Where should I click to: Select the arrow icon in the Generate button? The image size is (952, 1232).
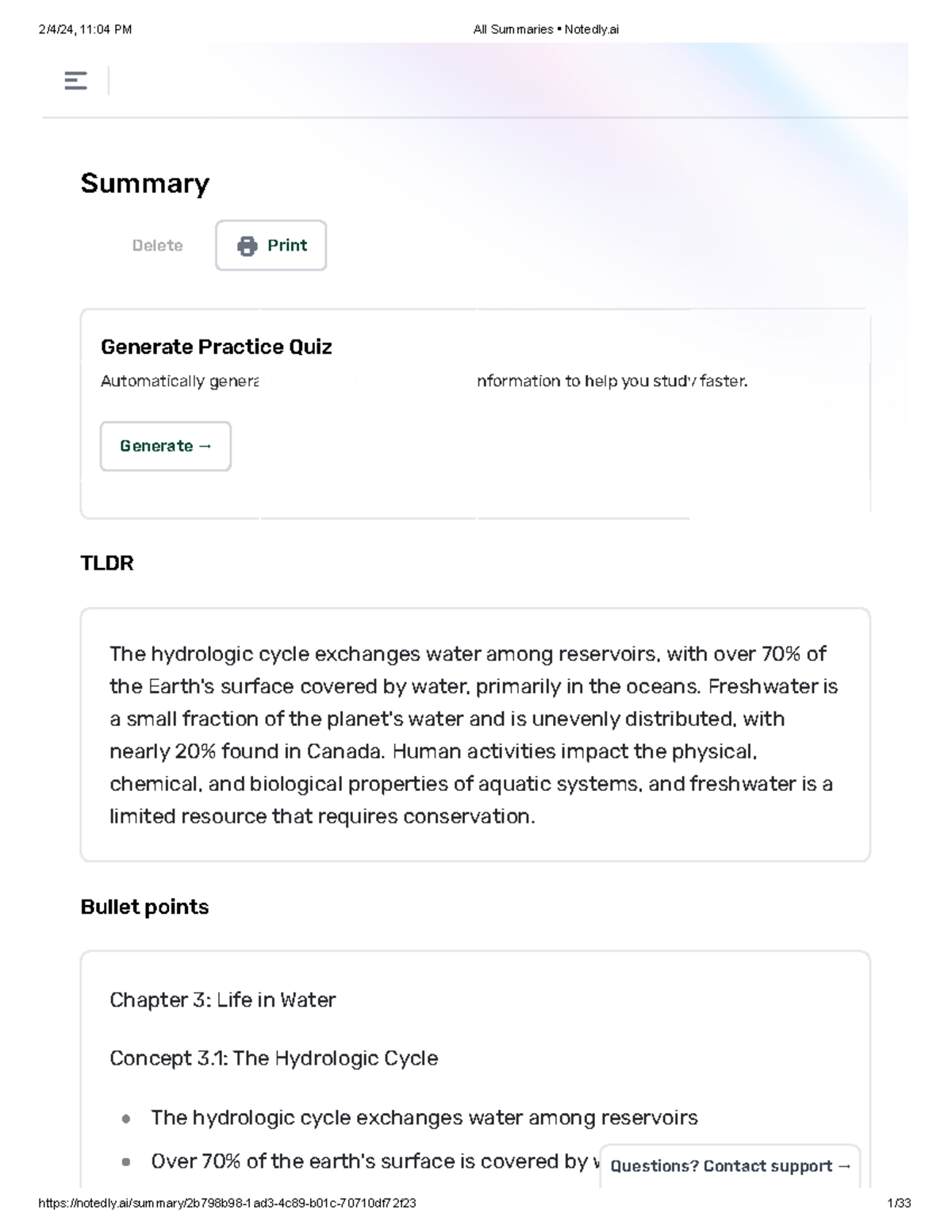204,446
